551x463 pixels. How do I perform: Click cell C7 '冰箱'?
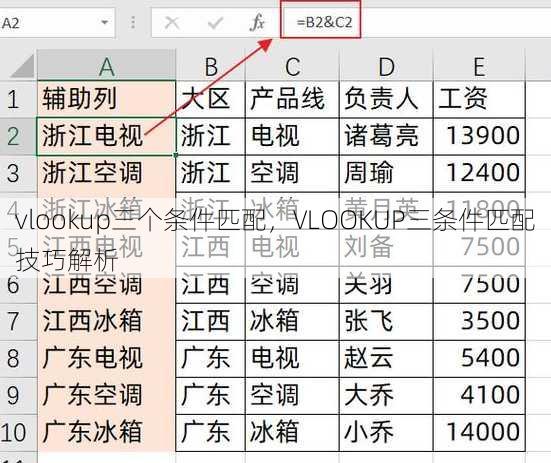point(292,321)
